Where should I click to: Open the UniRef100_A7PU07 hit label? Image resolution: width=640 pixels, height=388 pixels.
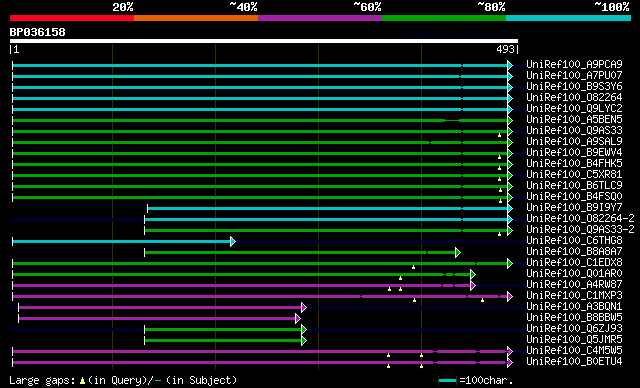[x=574, y=75]
